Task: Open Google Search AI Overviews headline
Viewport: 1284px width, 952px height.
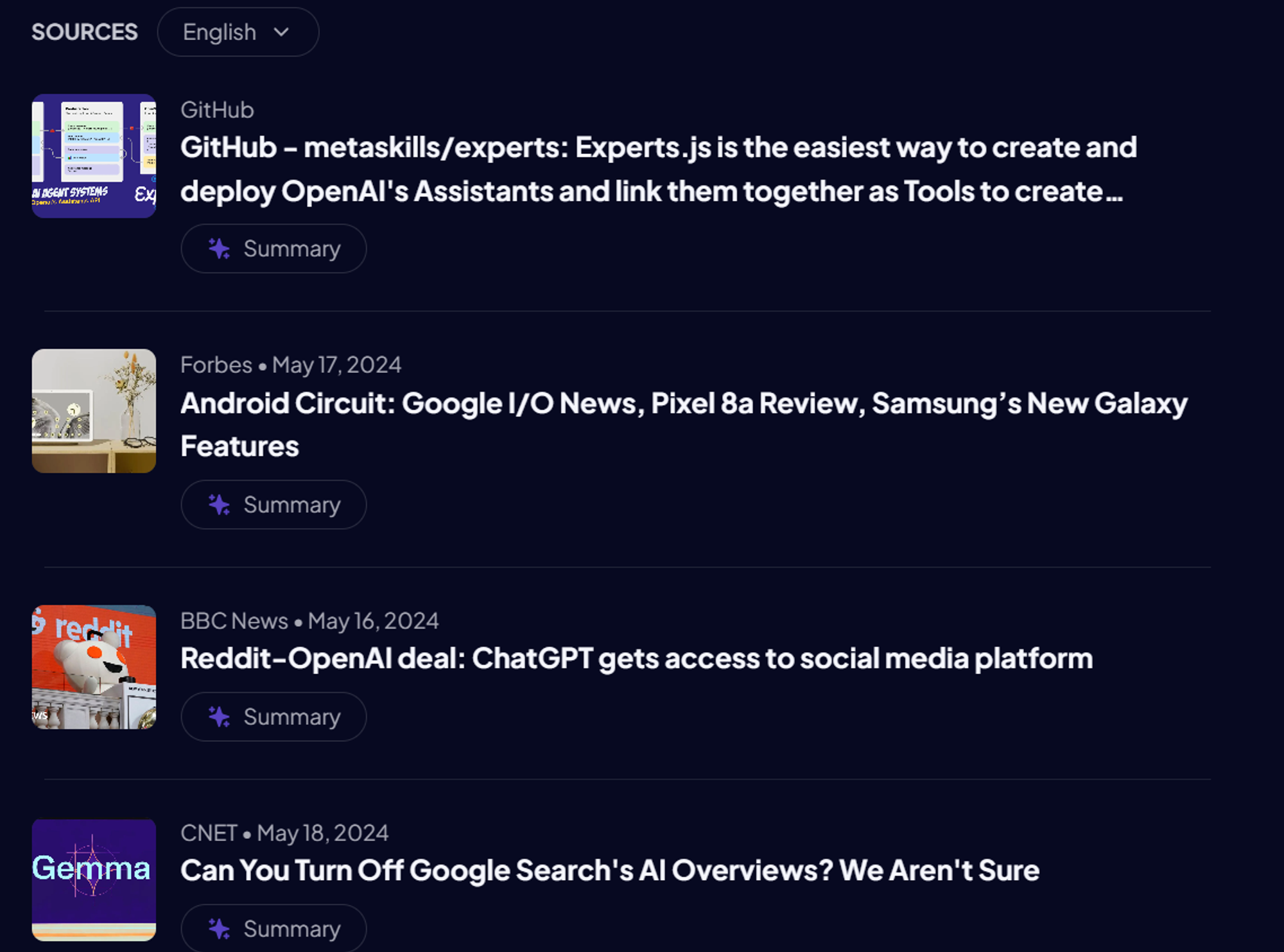Action: (x=610, y=871)
